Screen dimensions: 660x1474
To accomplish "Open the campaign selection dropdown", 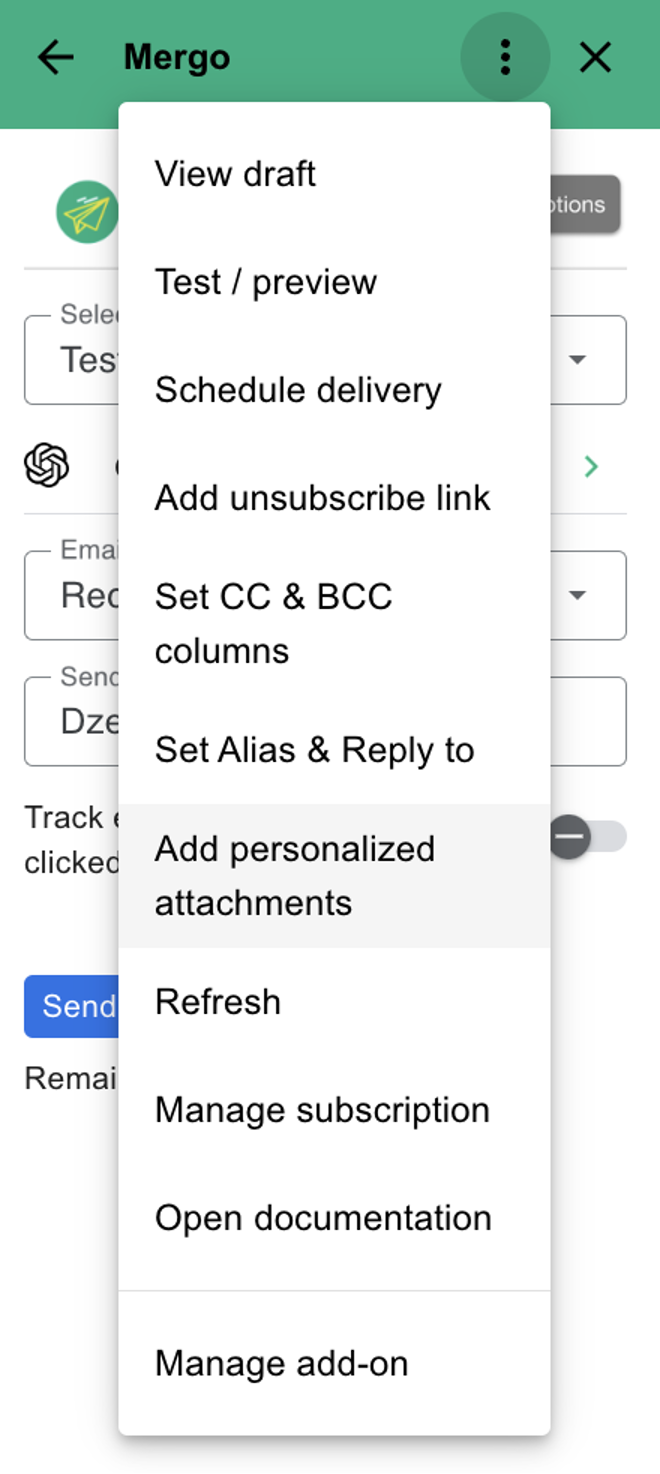I will coord(578,360).
